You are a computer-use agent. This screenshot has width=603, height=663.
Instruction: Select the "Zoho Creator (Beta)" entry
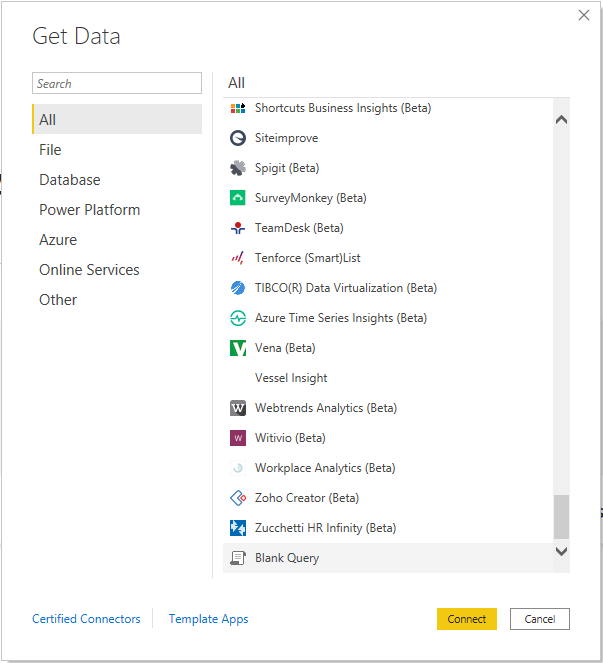pos(388,498)
